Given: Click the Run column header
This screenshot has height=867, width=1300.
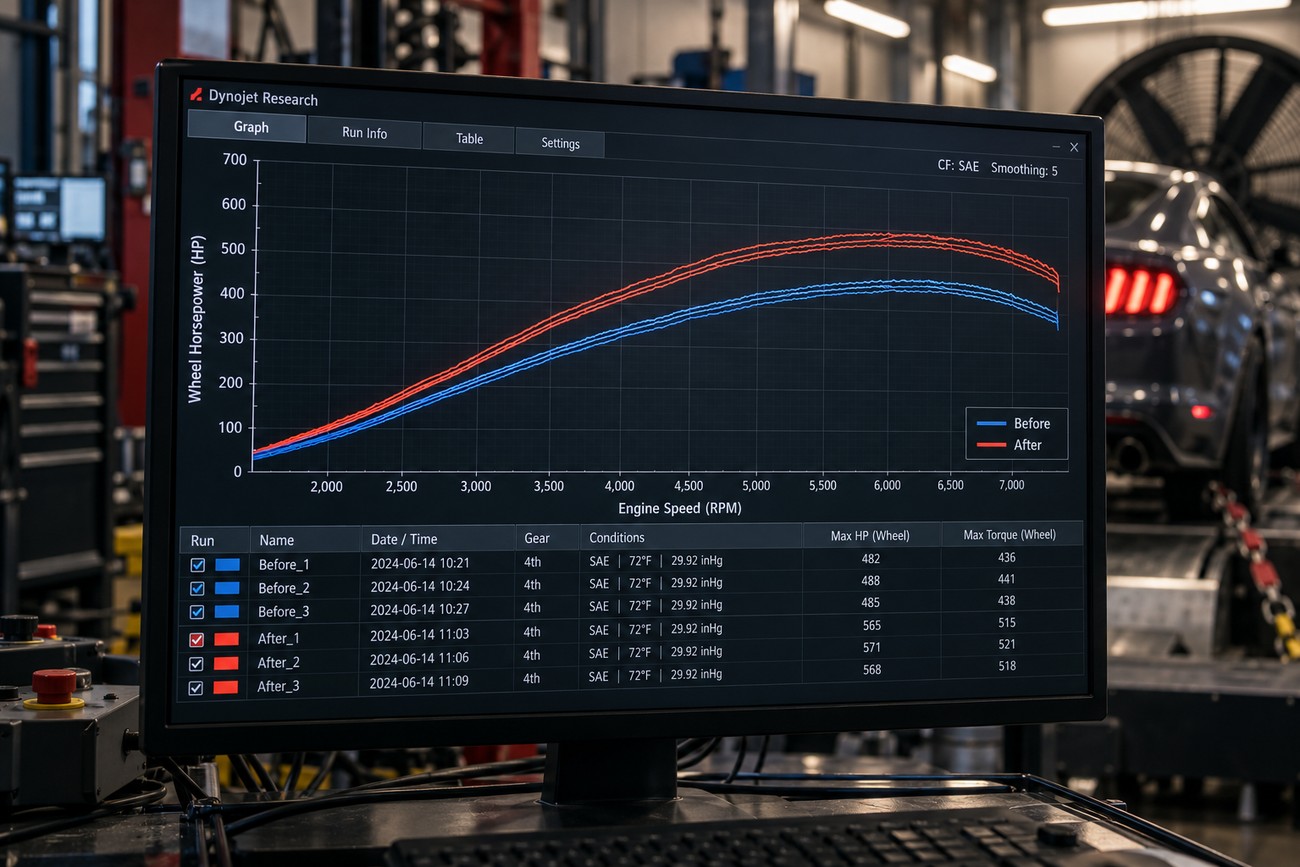Looking at the screenshot, I should 215,540.
